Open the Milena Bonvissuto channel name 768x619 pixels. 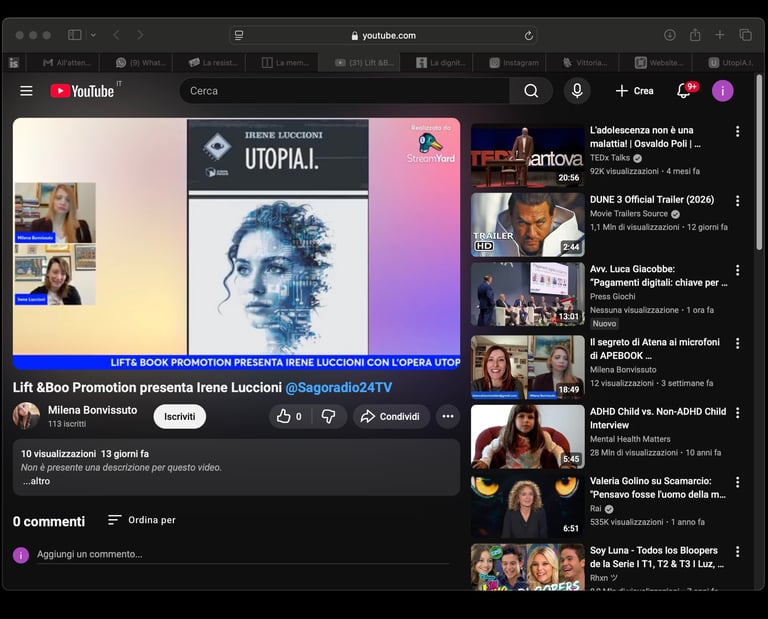point(93,410)
